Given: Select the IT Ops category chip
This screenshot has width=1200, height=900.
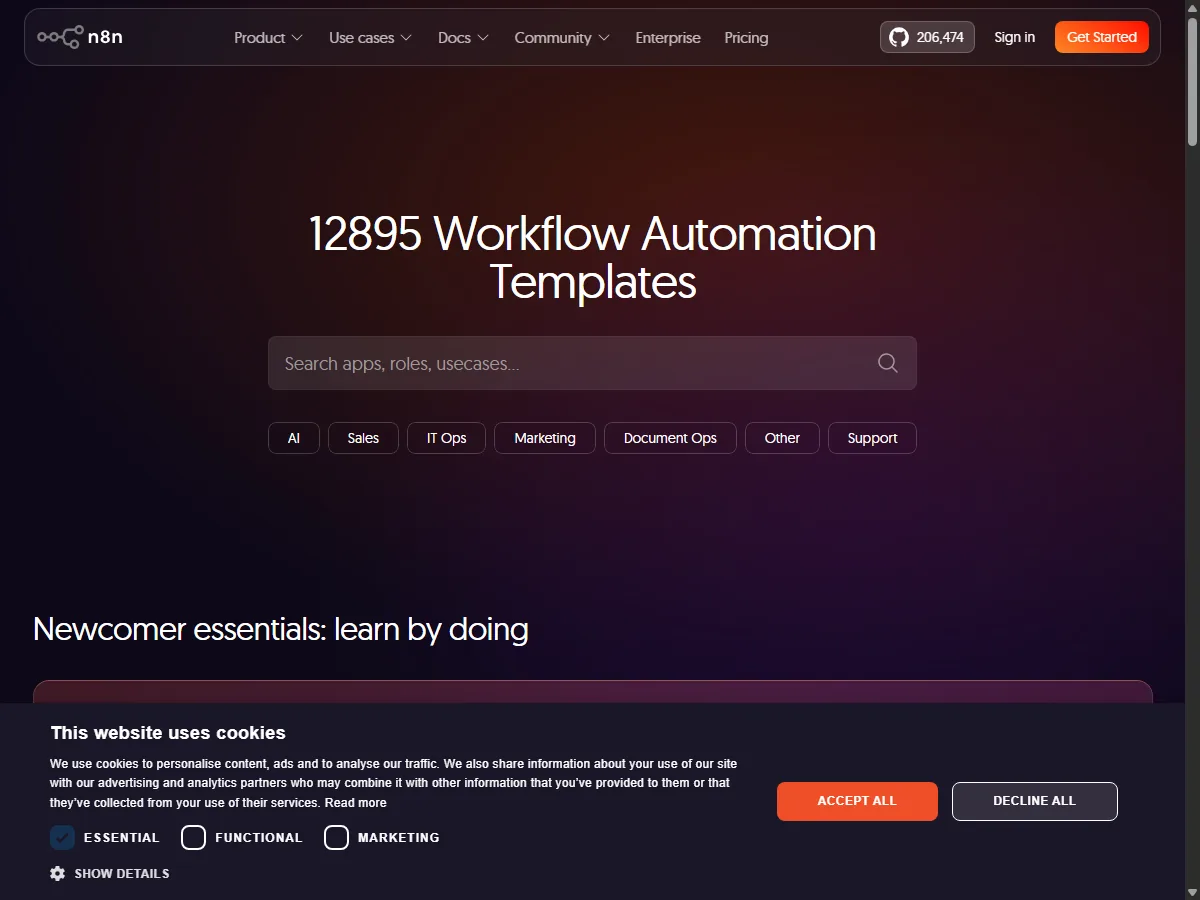Looking at the screenshot, I should 446,438.
